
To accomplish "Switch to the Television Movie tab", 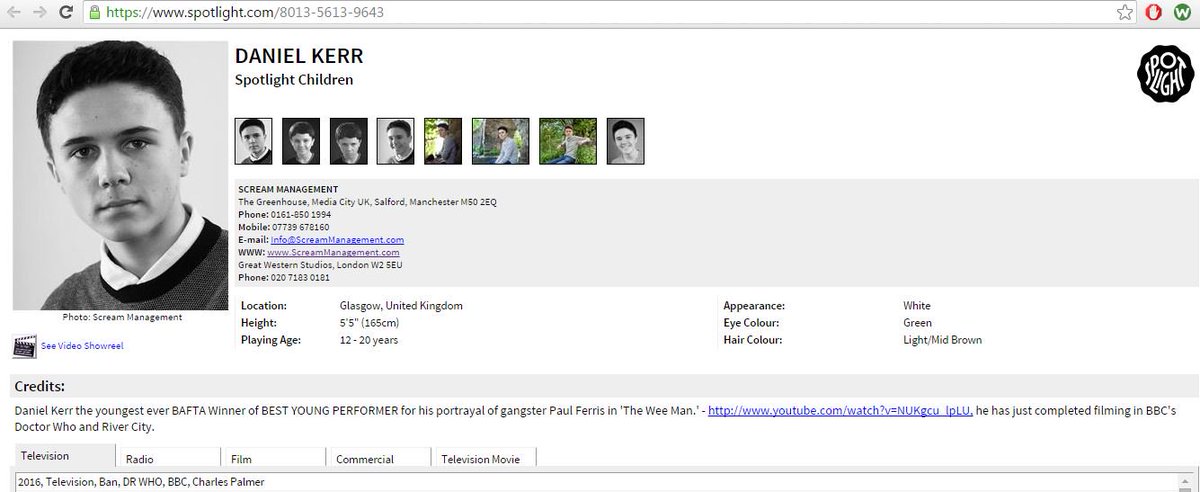I will click(x=484, y=458).
